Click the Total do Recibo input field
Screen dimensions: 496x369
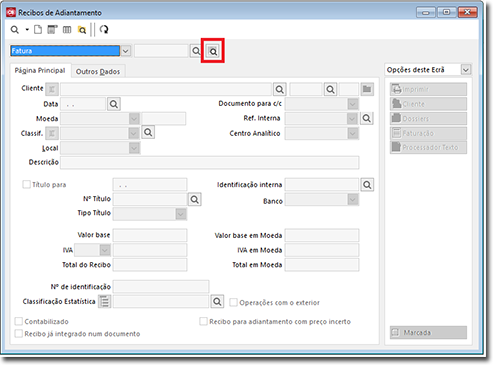[150, 265]
